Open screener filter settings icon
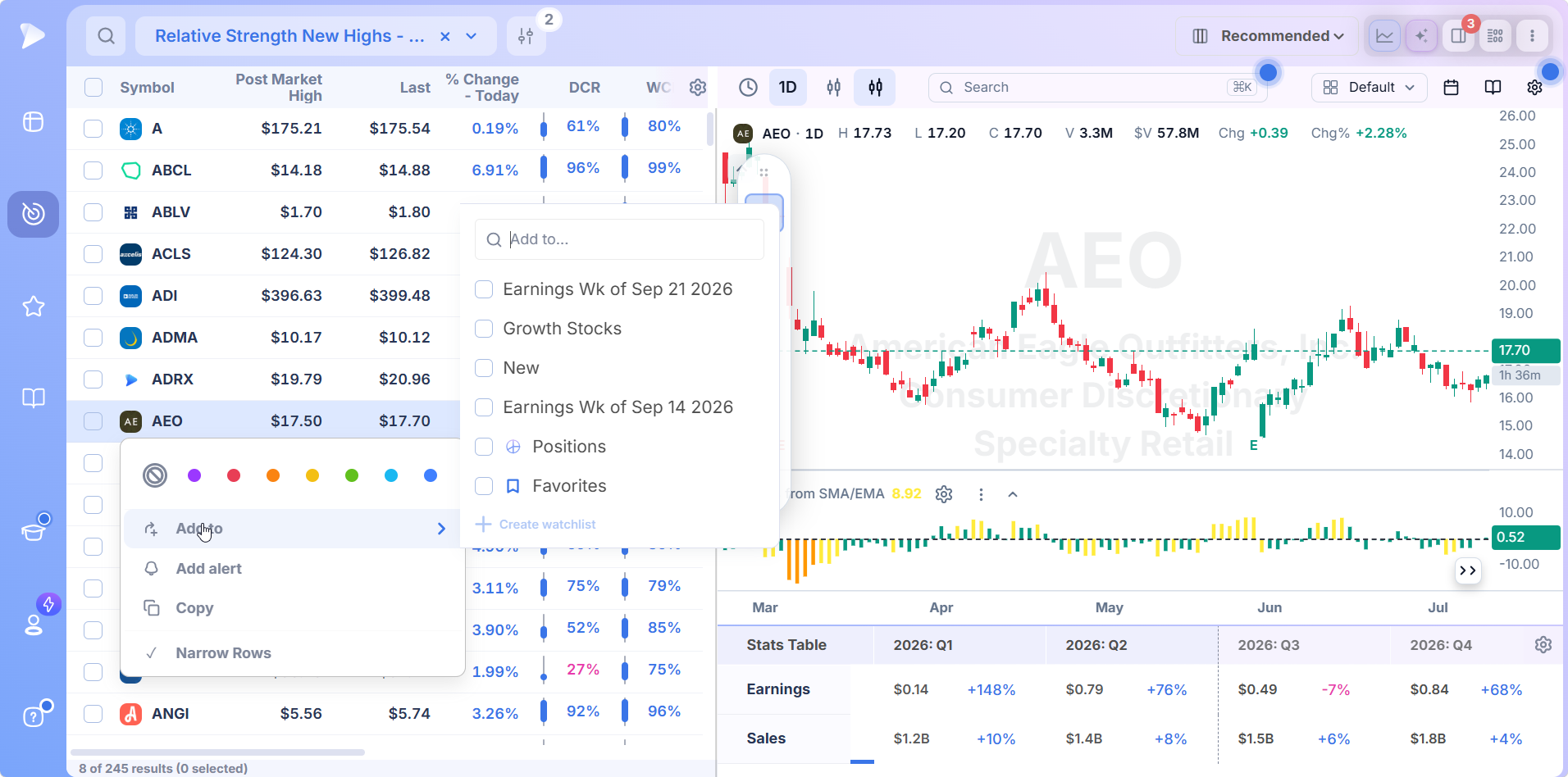The height and width of the screenshot is (777, 1568). pos(526,36)
